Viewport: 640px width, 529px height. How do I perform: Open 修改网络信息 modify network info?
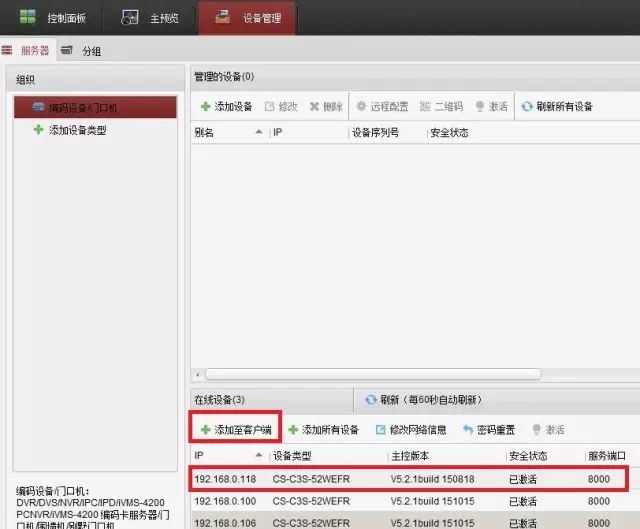(x=411, y=429)
